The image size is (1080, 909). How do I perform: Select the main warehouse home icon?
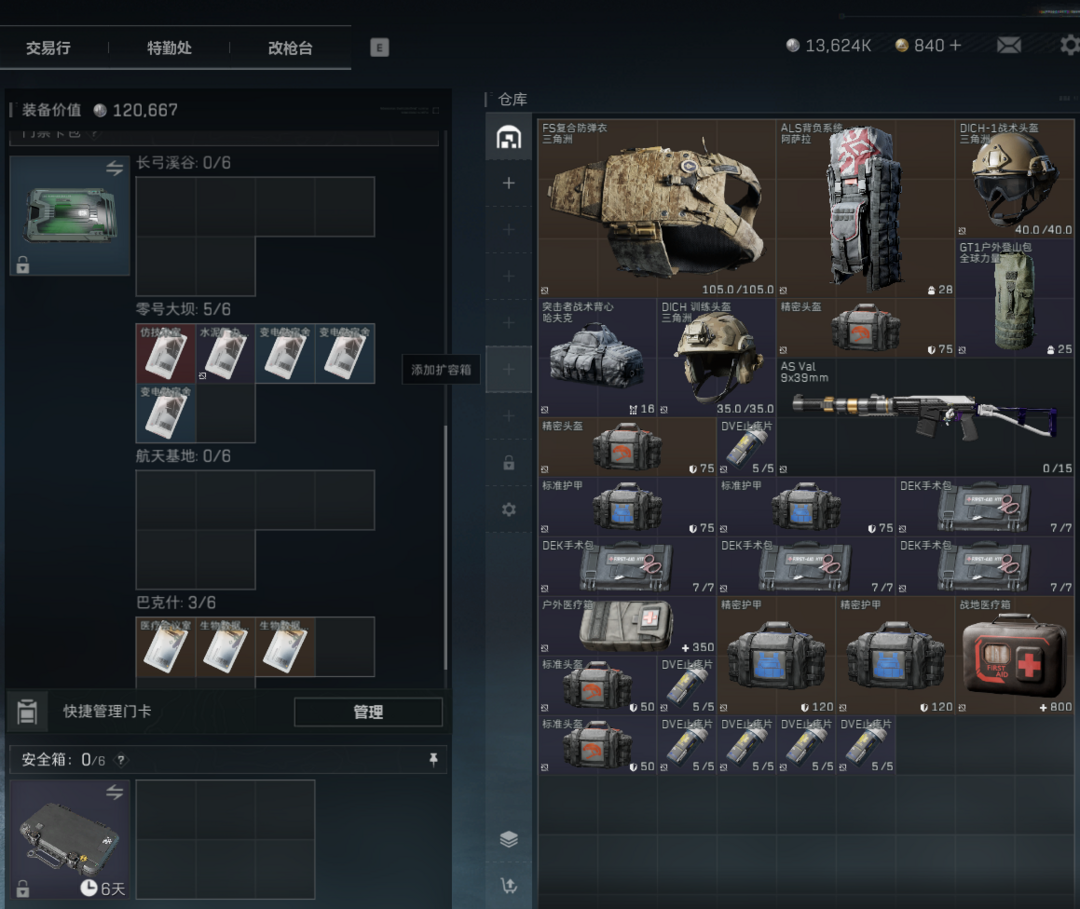tap(508, 138)
